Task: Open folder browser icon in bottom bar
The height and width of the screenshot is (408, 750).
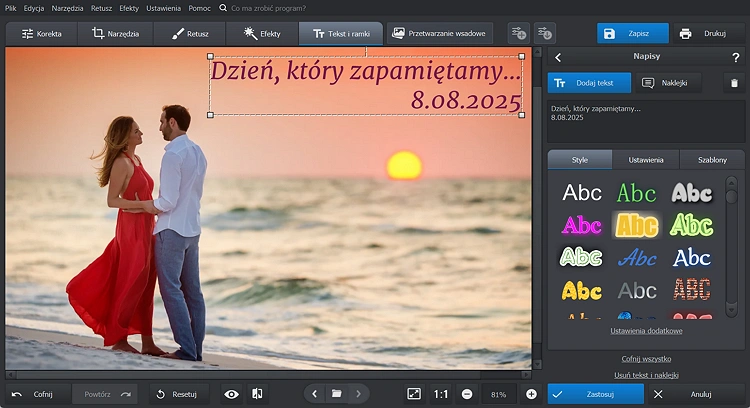Action: point(337,394)
